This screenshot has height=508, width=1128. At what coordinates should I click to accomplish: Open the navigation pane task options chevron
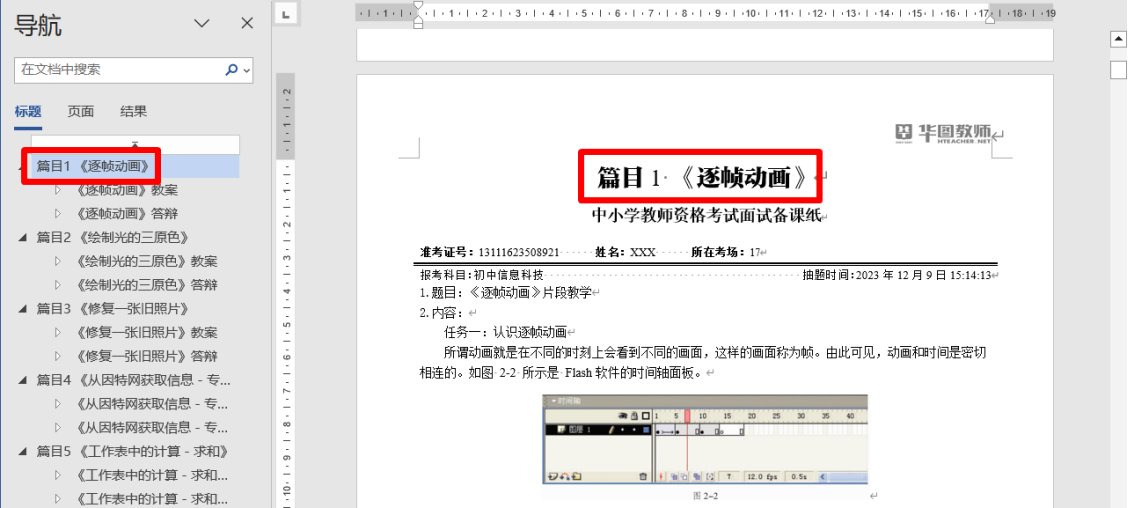pyautogui.click(x=201, y=23)
